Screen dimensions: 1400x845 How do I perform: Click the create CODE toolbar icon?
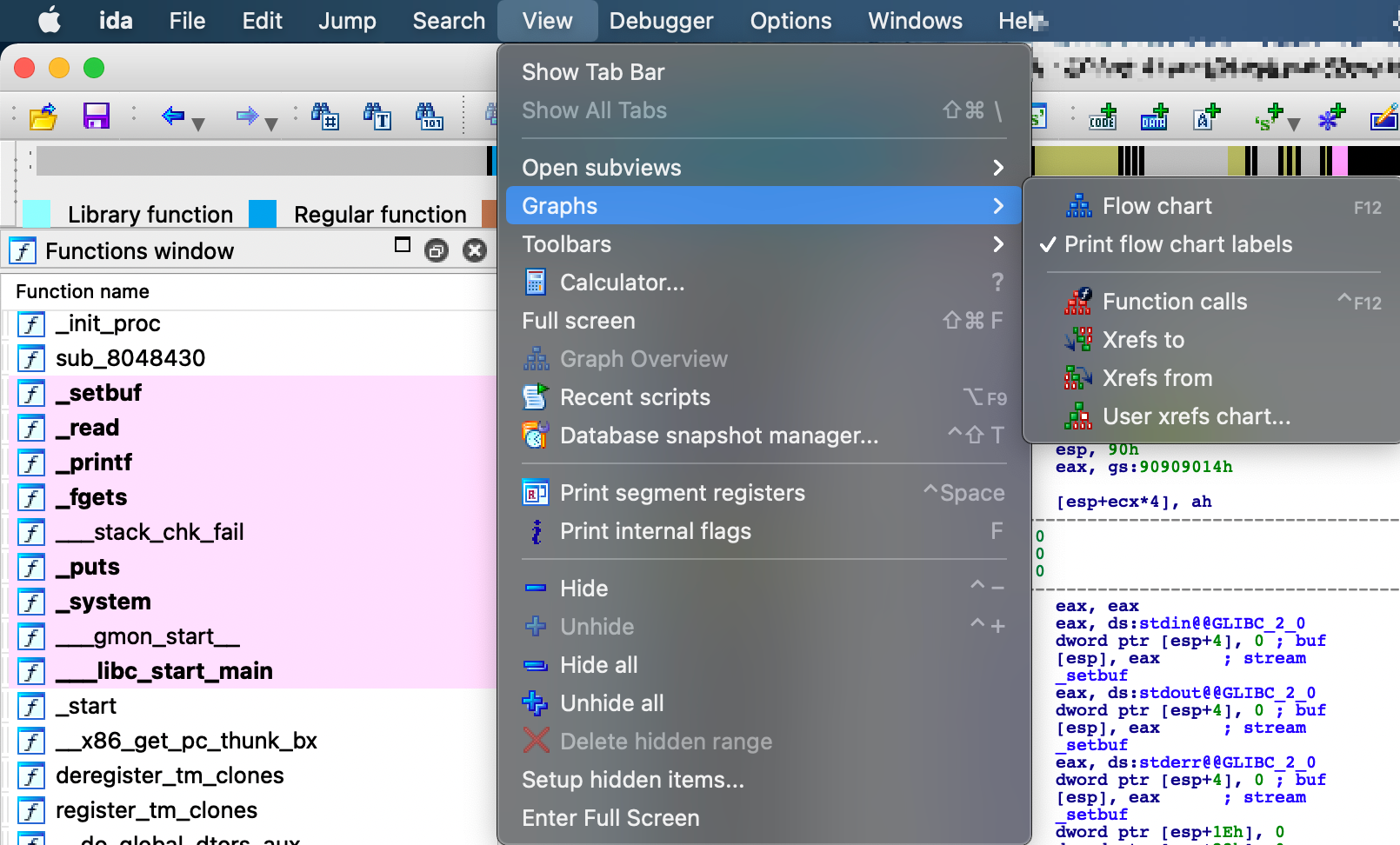1103,116
